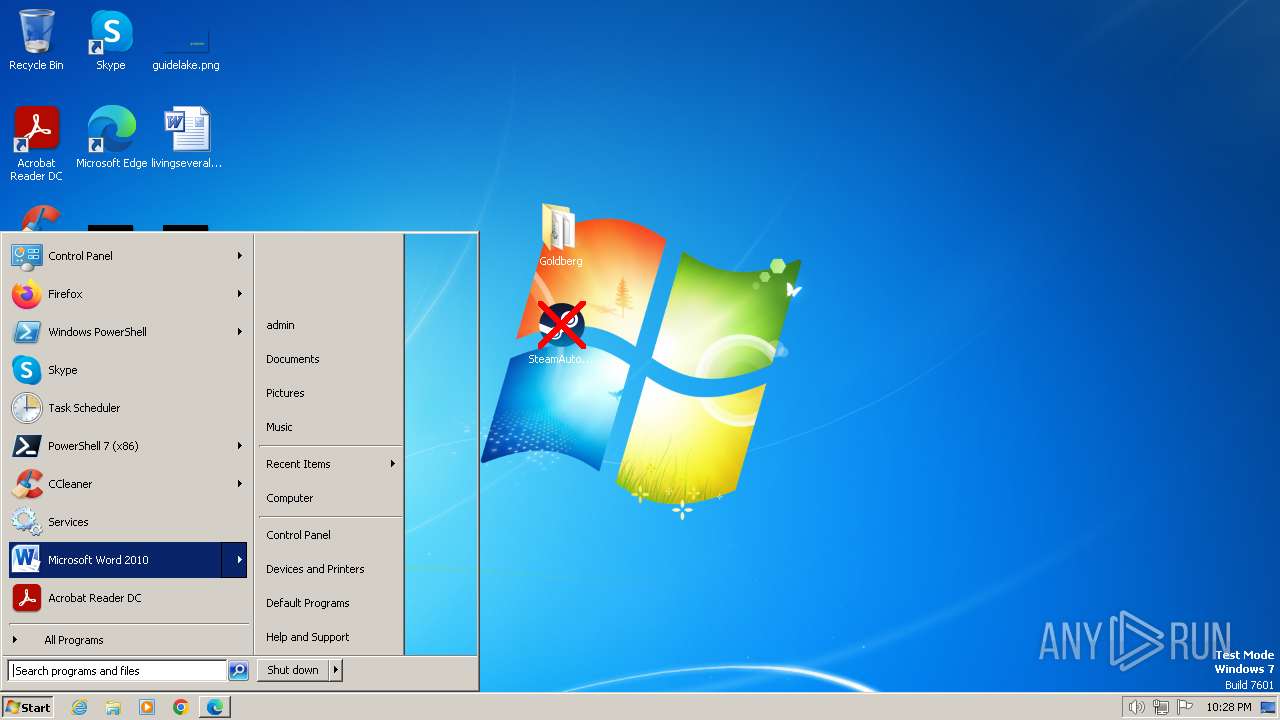Viewport: 1280px width, 720px height.
Task: Click the CCleaner icon in Start menu
Action: tap(26, 484)
